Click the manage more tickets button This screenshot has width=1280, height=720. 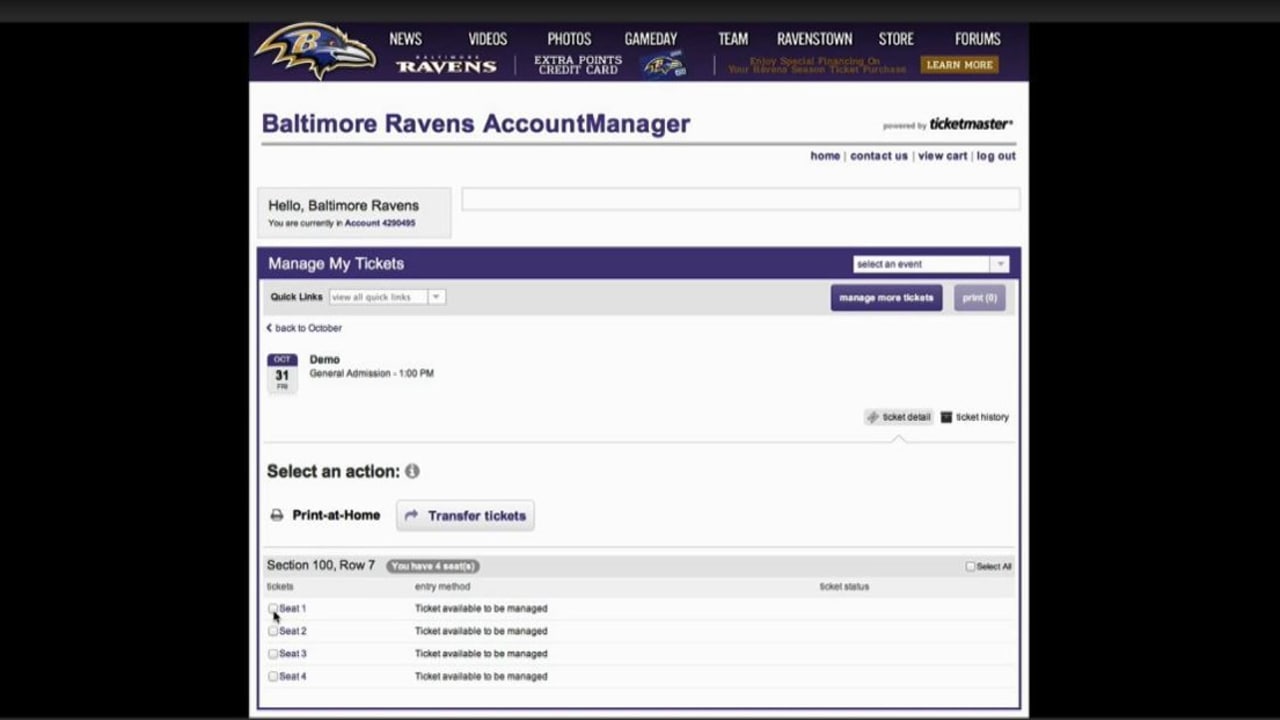886,298
